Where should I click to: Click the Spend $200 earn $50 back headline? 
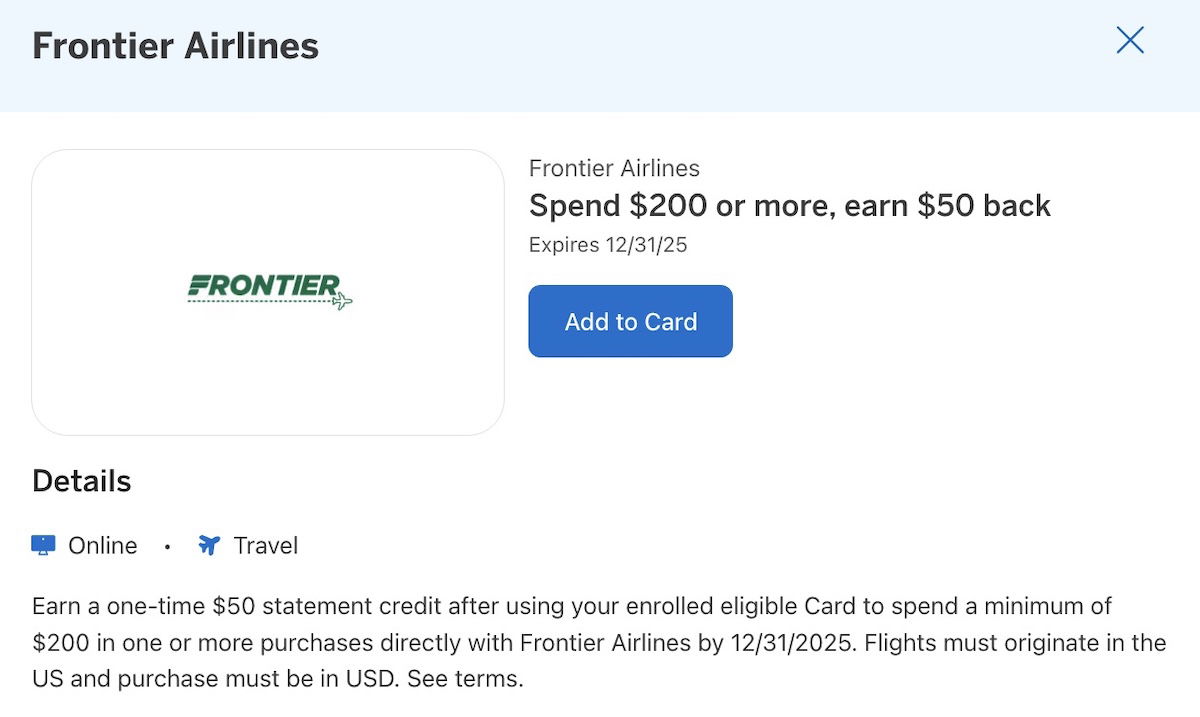tap(789, 206)
